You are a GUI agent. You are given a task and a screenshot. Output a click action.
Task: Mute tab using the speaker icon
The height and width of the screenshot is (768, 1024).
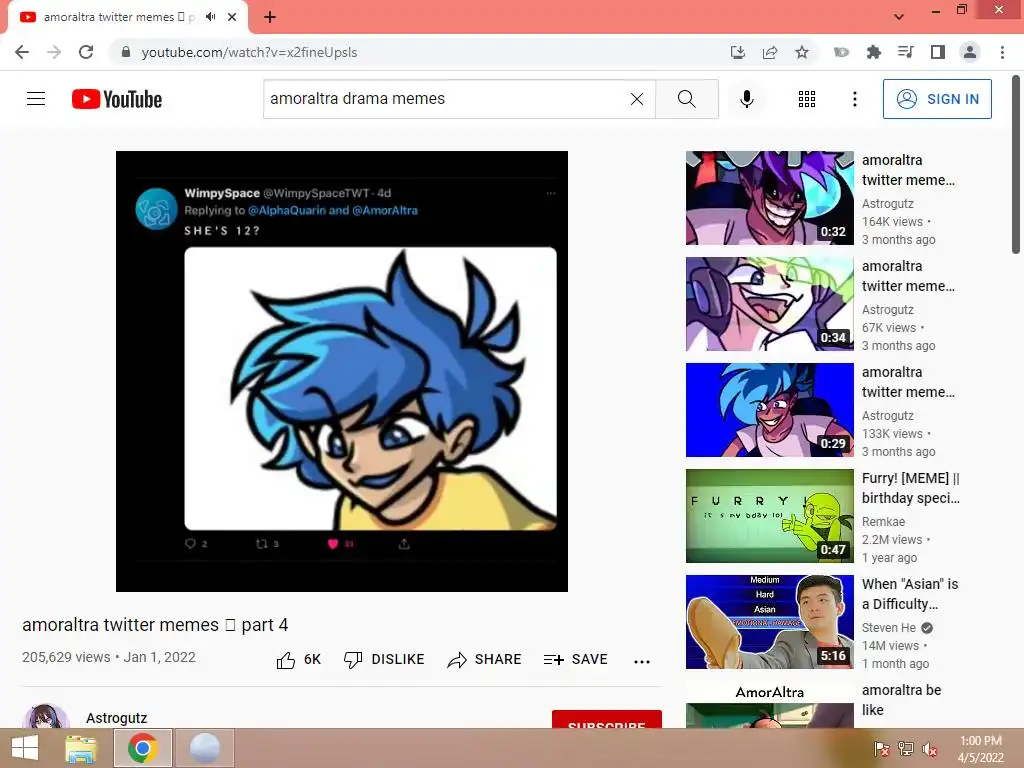211,17
